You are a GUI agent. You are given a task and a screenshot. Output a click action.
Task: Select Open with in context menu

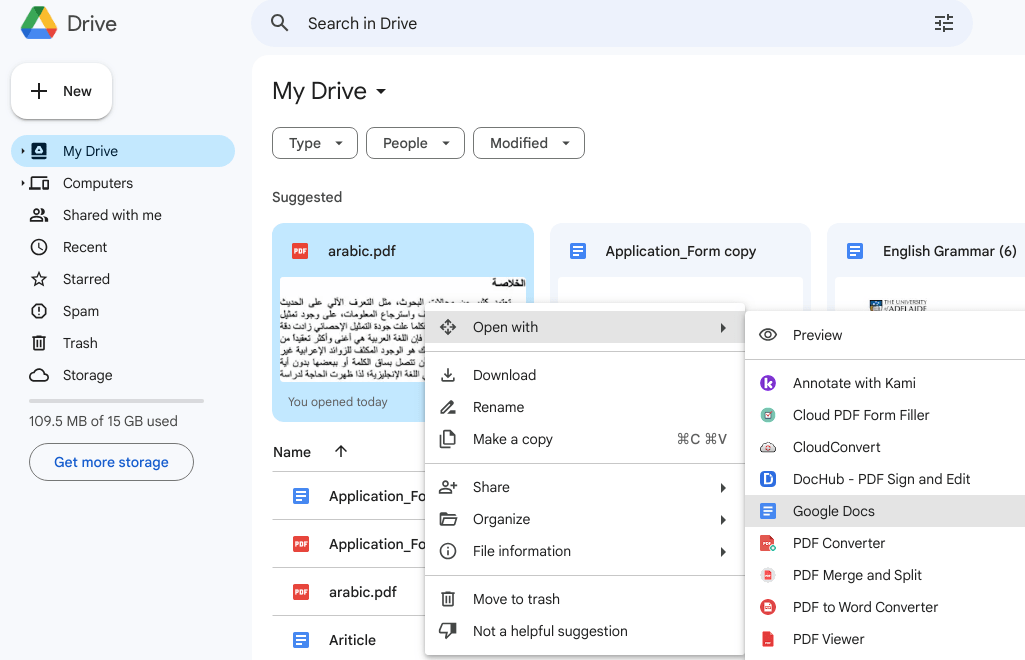click(x=584, y=327)
